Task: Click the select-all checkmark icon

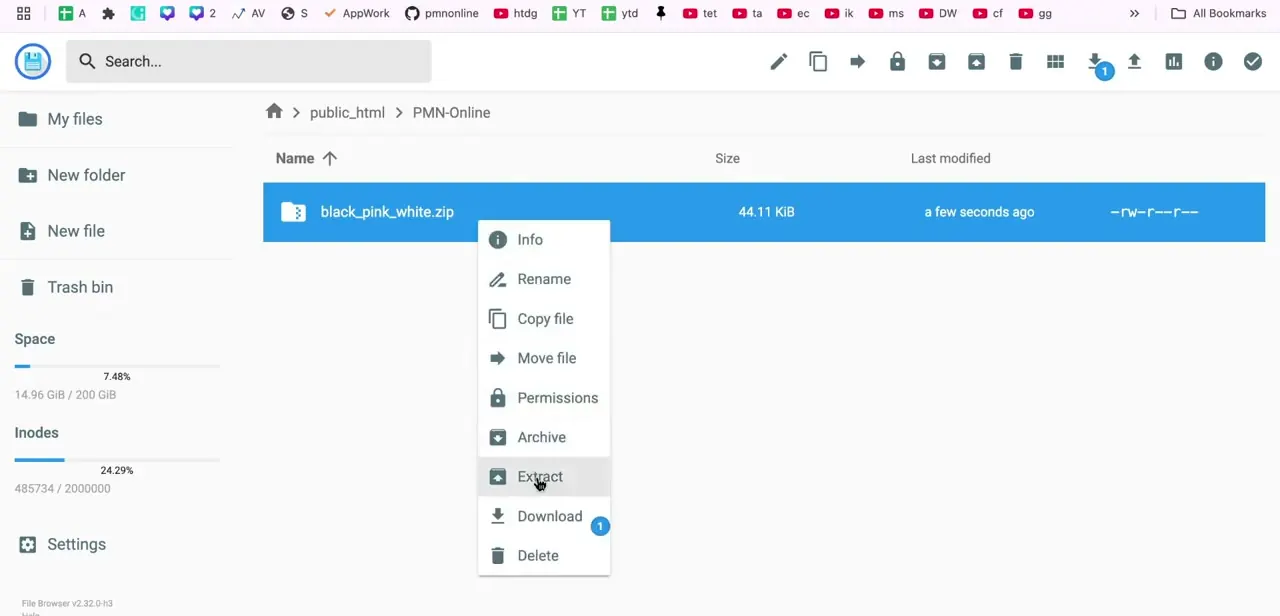Action: tap(1253, 62)
